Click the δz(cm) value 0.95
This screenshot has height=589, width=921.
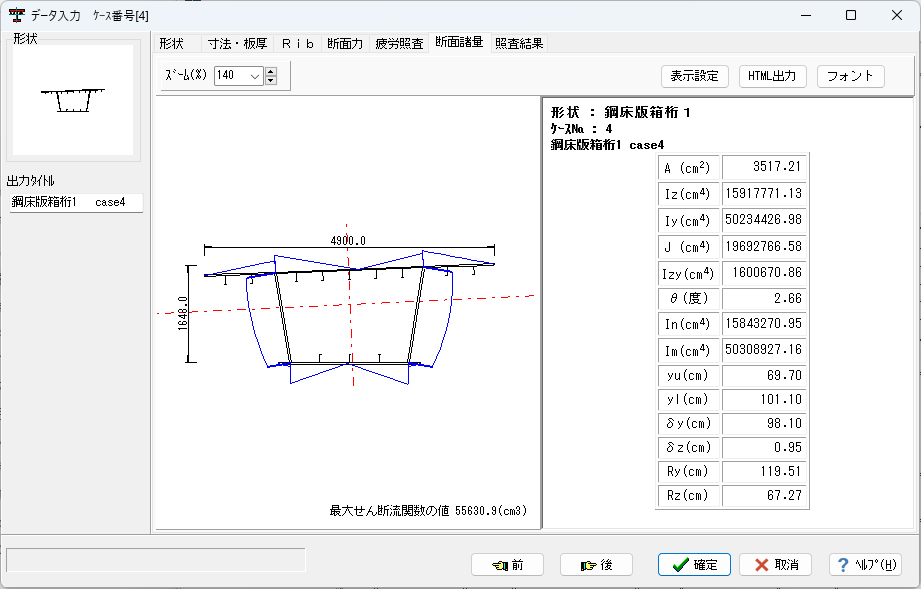764,447
